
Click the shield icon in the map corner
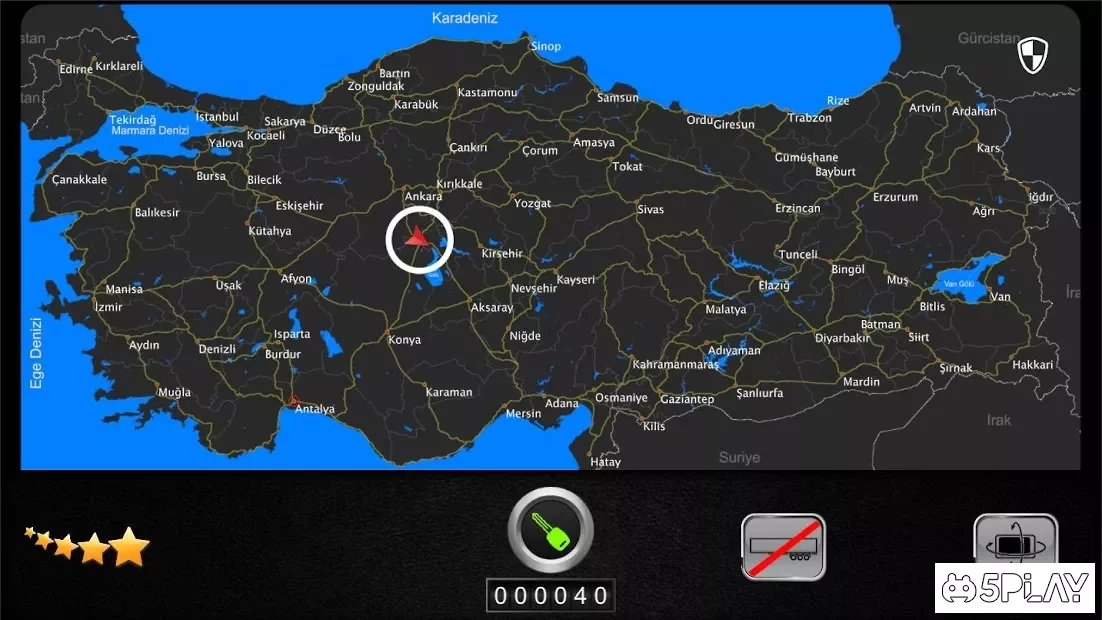(1032, 56)
